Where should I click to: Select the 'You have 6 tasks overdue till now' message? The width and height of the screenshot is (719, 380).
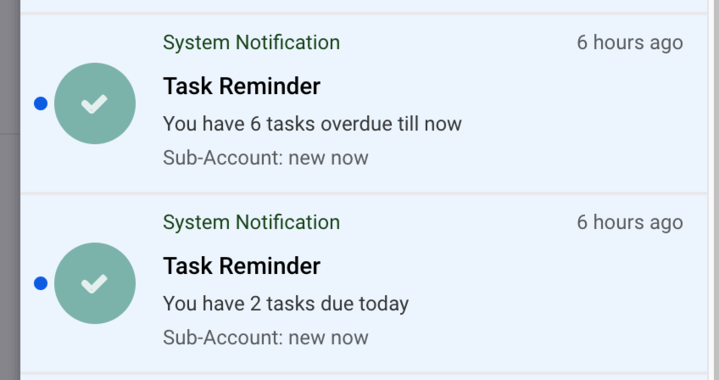[312, 124]
